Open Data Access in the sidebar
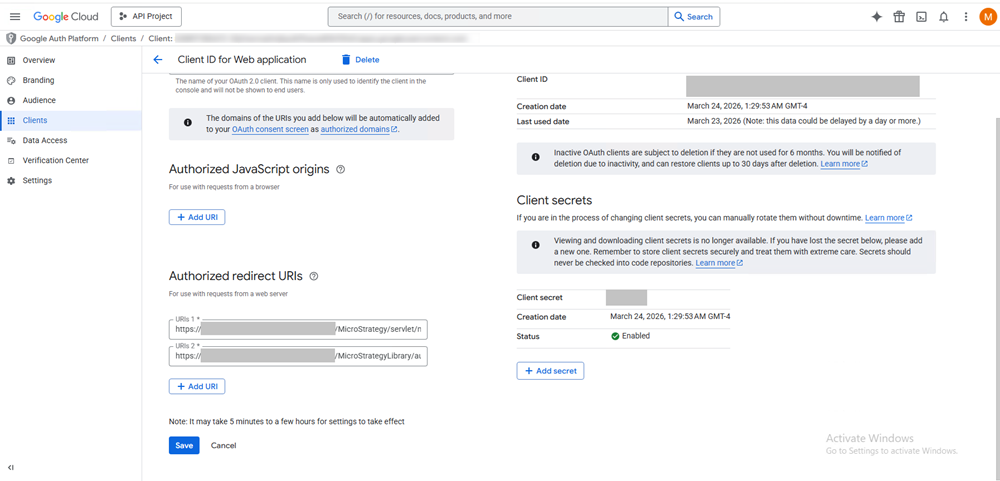The width and height of the screenshot is (1000, 481). 45,141
